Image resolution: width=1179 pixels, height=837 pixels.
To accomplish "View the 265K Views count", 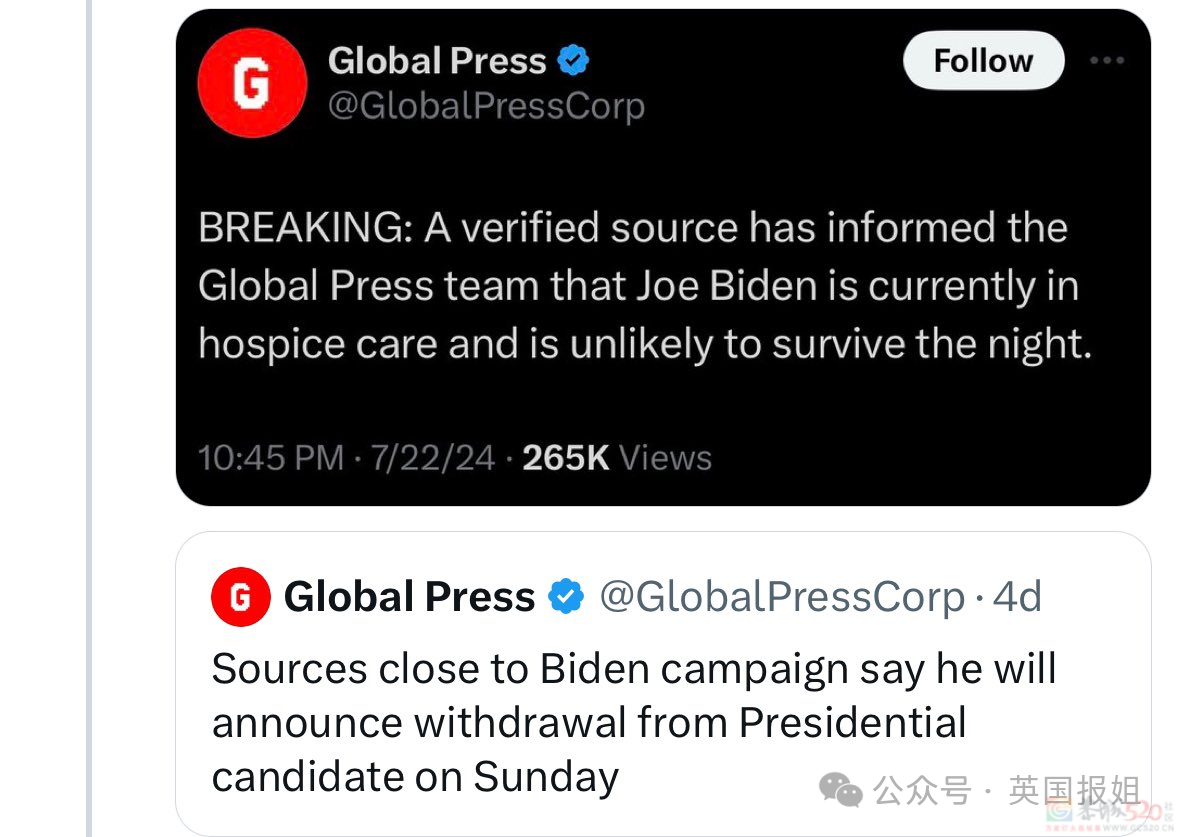I will pyautogui.click(x=617, y=457).
